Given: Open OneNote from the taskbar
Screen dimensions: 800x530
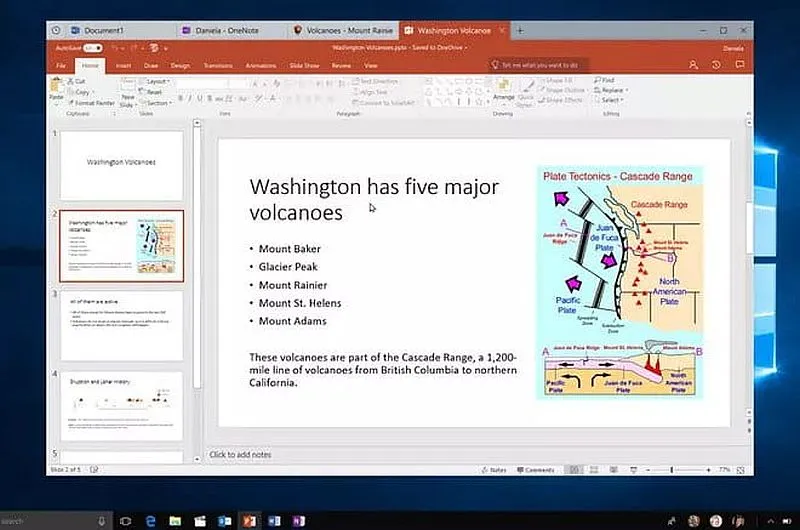Looking at the screenshot, I should tap(298, 521).
